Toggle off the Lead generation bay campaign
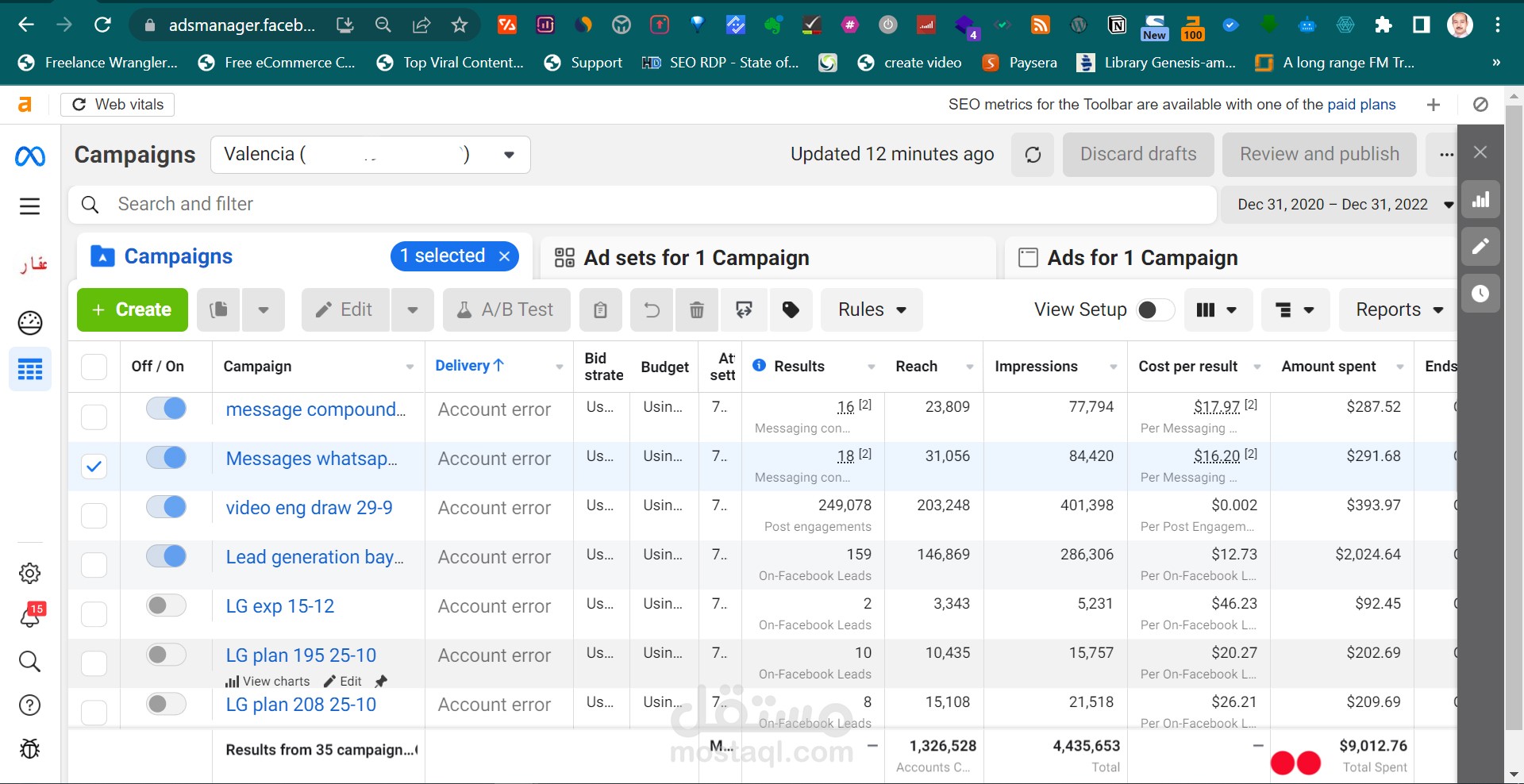The width and height of the screenshot is (1524, 784). (166, 556)
